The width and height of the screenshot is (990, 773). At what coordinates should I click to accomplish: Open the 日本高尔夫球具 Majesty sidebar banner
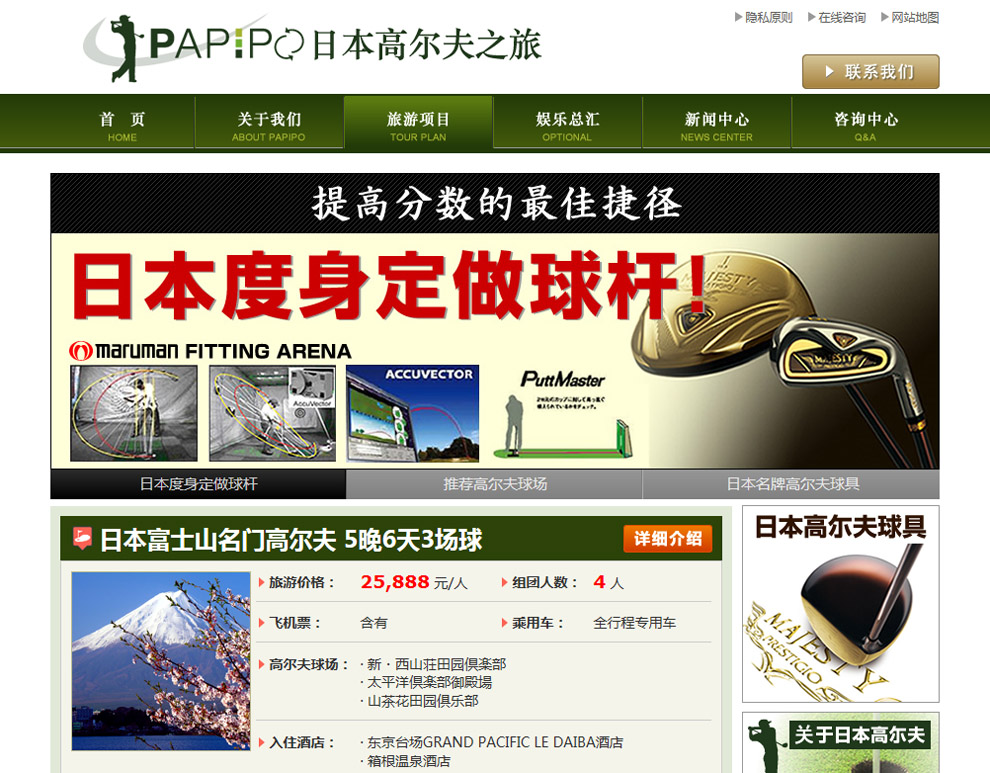click(x=840, y=604)
